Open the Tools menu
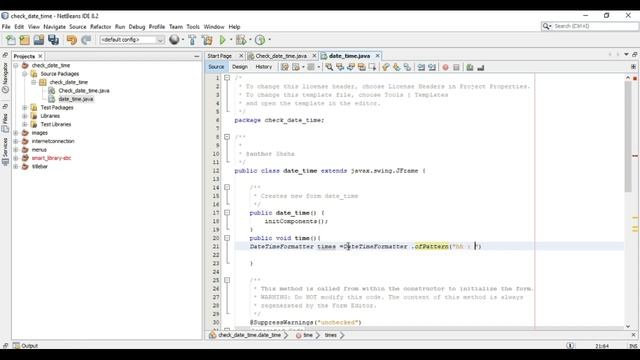 (x=193, y=27)
